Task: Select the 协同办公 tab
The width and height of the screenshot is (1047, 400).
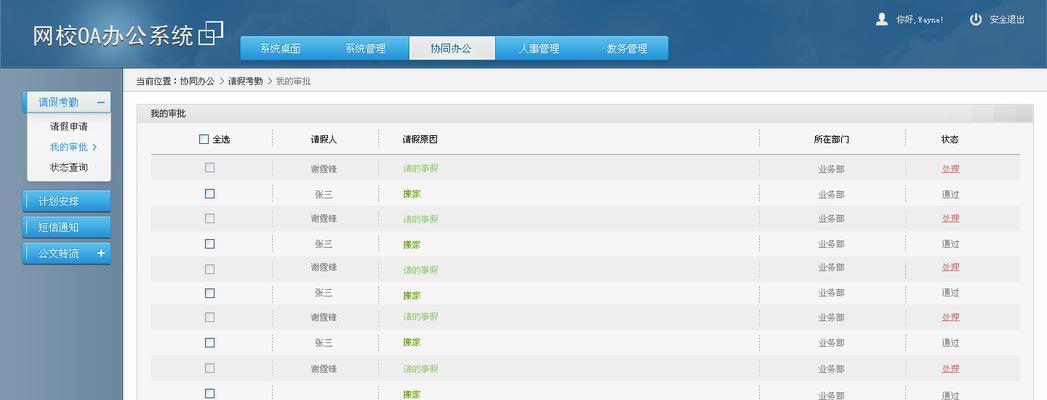Action: pyautogui.click(x=451, y=48)
